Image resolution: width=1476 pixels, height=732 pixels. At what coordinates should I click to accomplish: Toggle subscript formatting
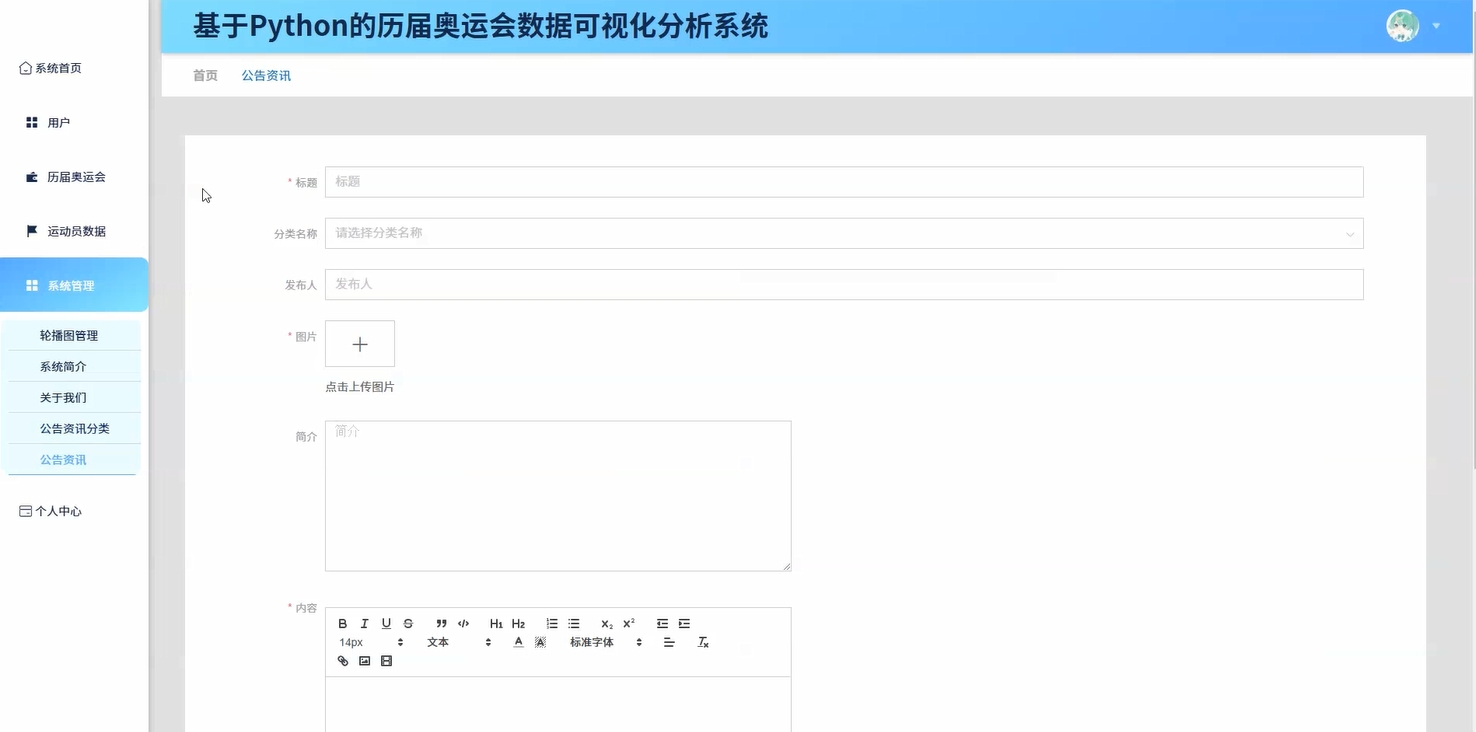click(606, 623)
